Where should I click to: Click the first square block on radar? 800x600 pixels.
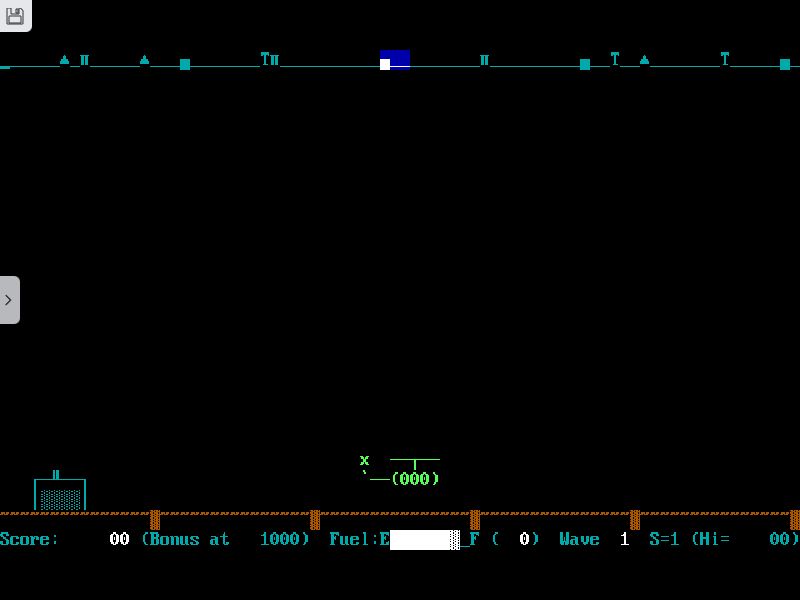185,64
